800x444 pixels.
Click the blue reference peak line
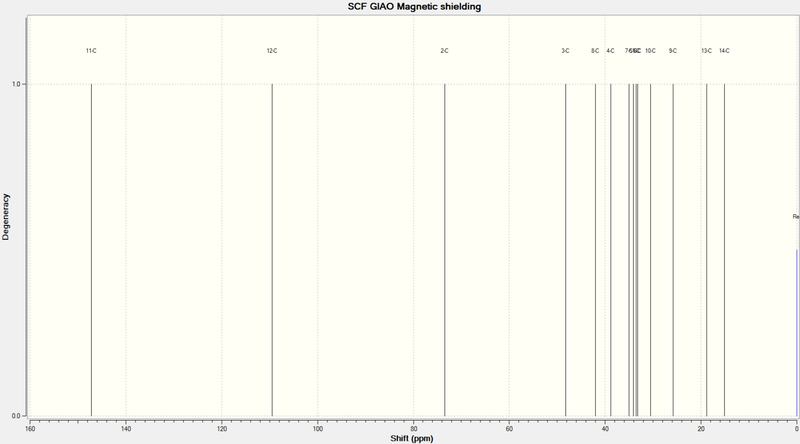click(x=797, y=333)
